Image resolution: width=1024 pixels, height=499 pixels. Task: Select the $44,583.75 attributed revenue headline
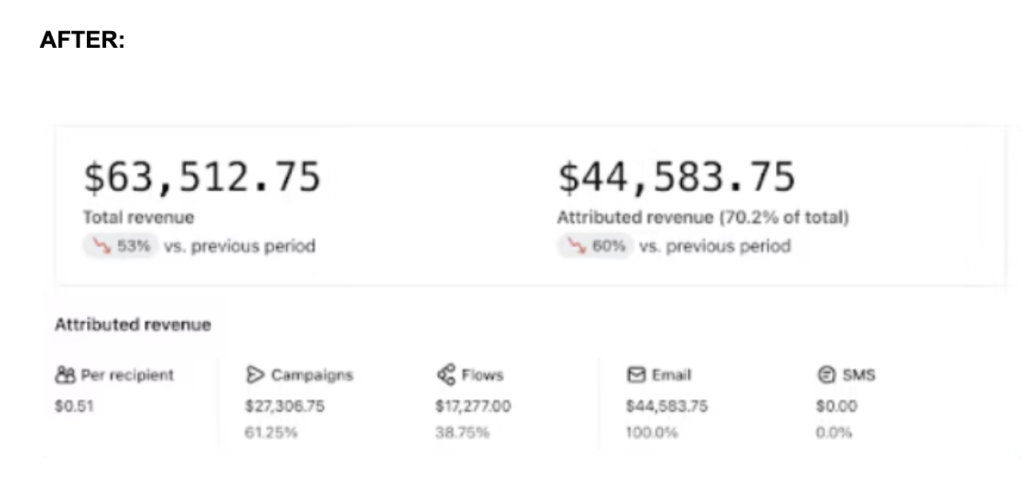point(676,177)
